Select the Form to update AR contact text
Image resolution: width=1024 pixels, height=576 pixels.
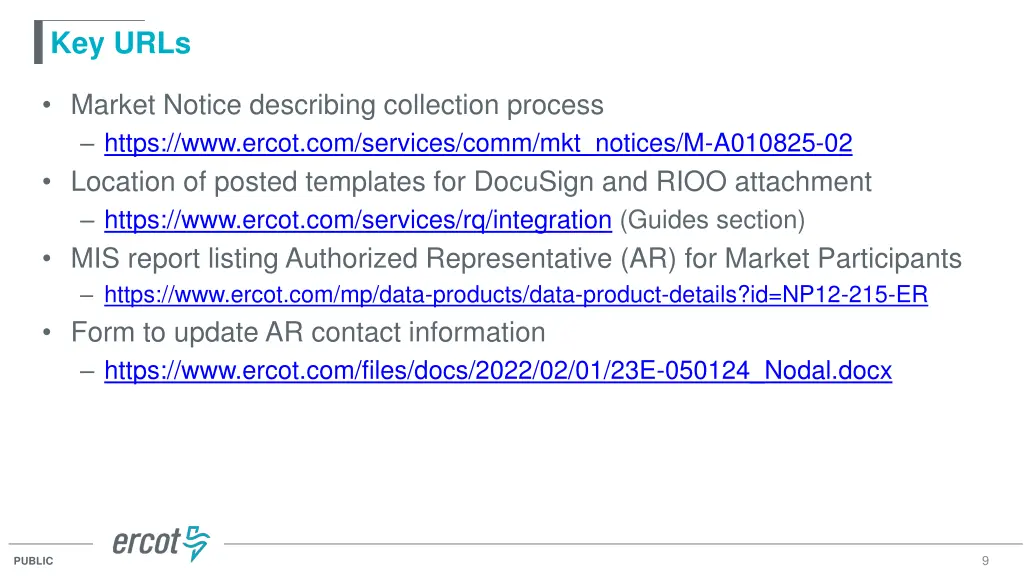tap(308, 332)
